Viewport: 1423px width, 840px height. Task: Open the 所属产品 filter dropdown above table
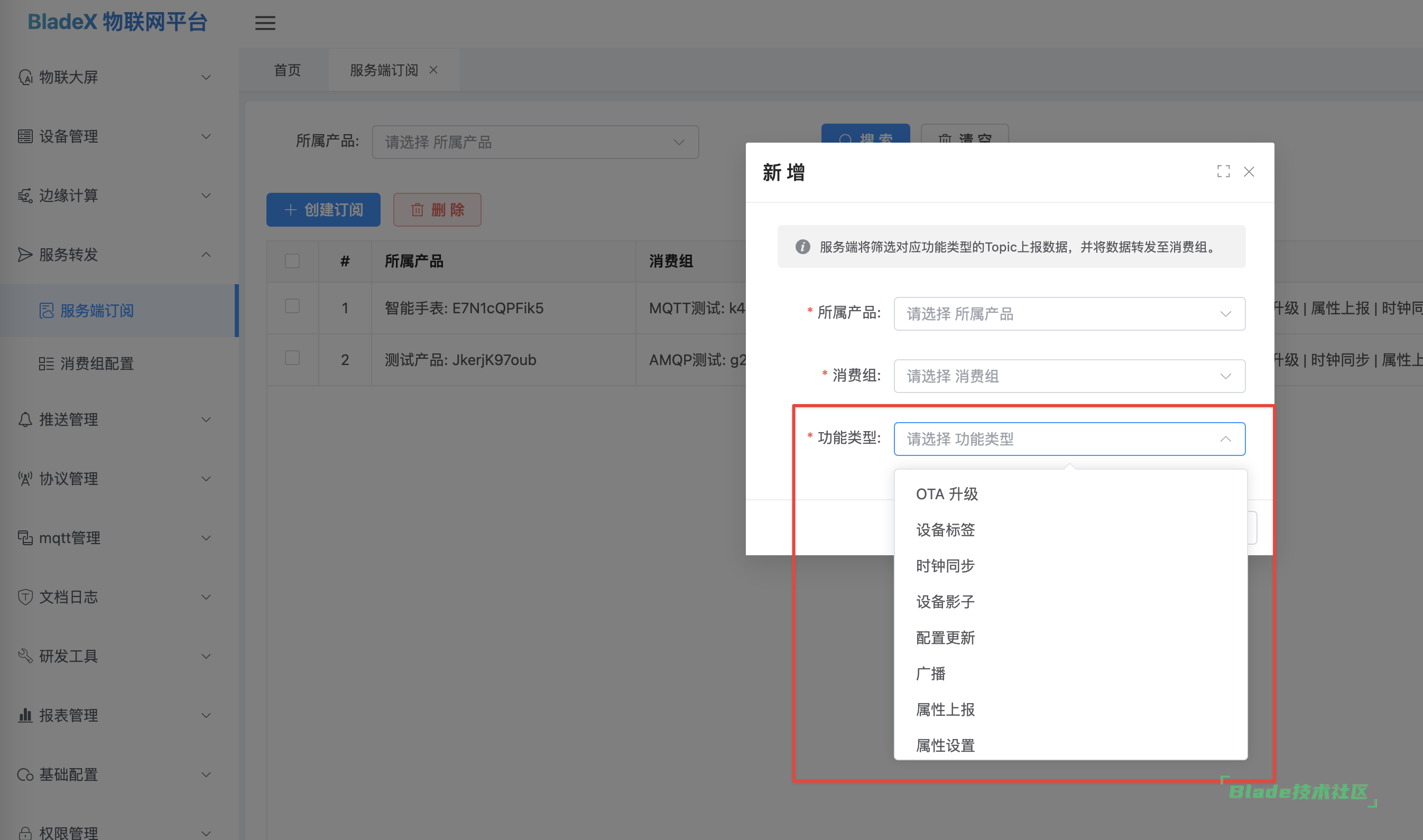pyautogui.click(x=535, y=142)
